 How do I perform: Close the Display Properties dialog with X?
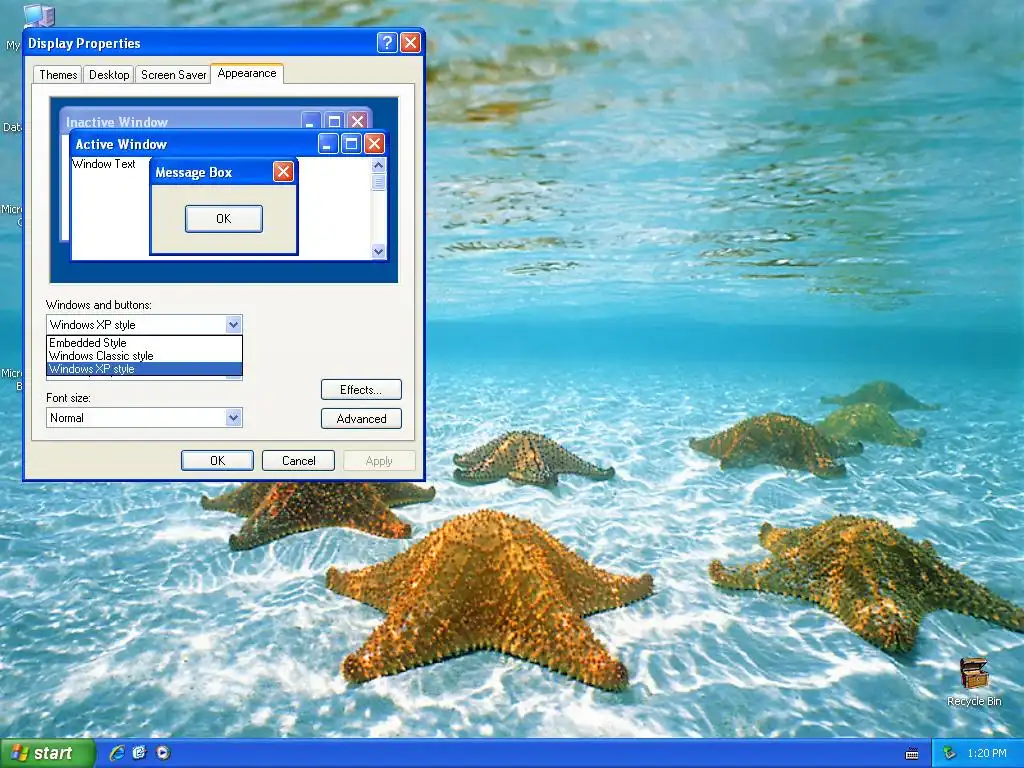[410, 42]
